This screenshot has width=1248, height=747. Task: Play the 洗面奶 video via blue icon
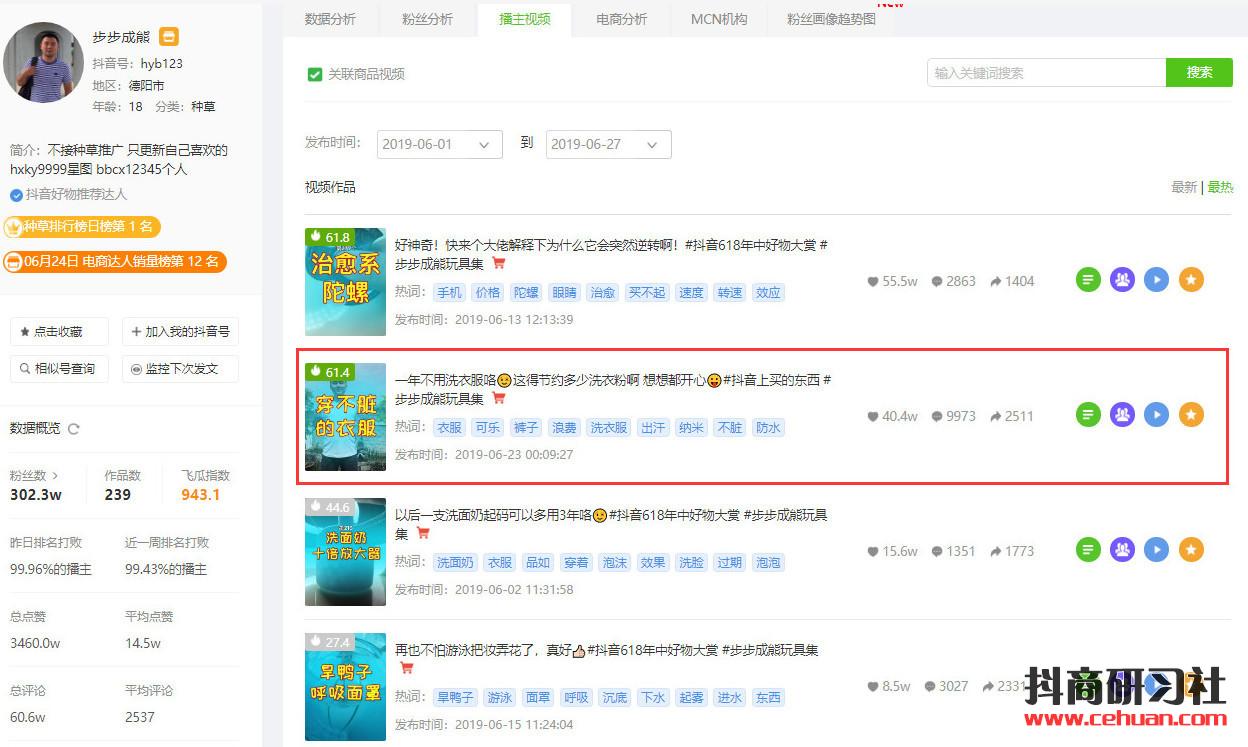pos(1156,549)
